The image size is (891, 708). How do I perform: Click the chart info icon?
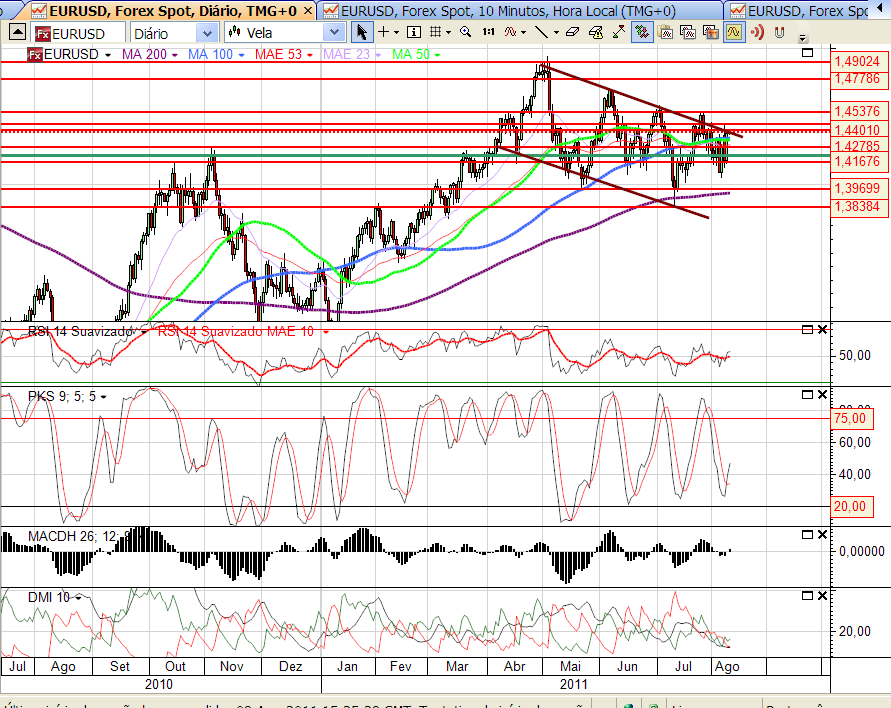pyautogui.click(x=413, y=32)
